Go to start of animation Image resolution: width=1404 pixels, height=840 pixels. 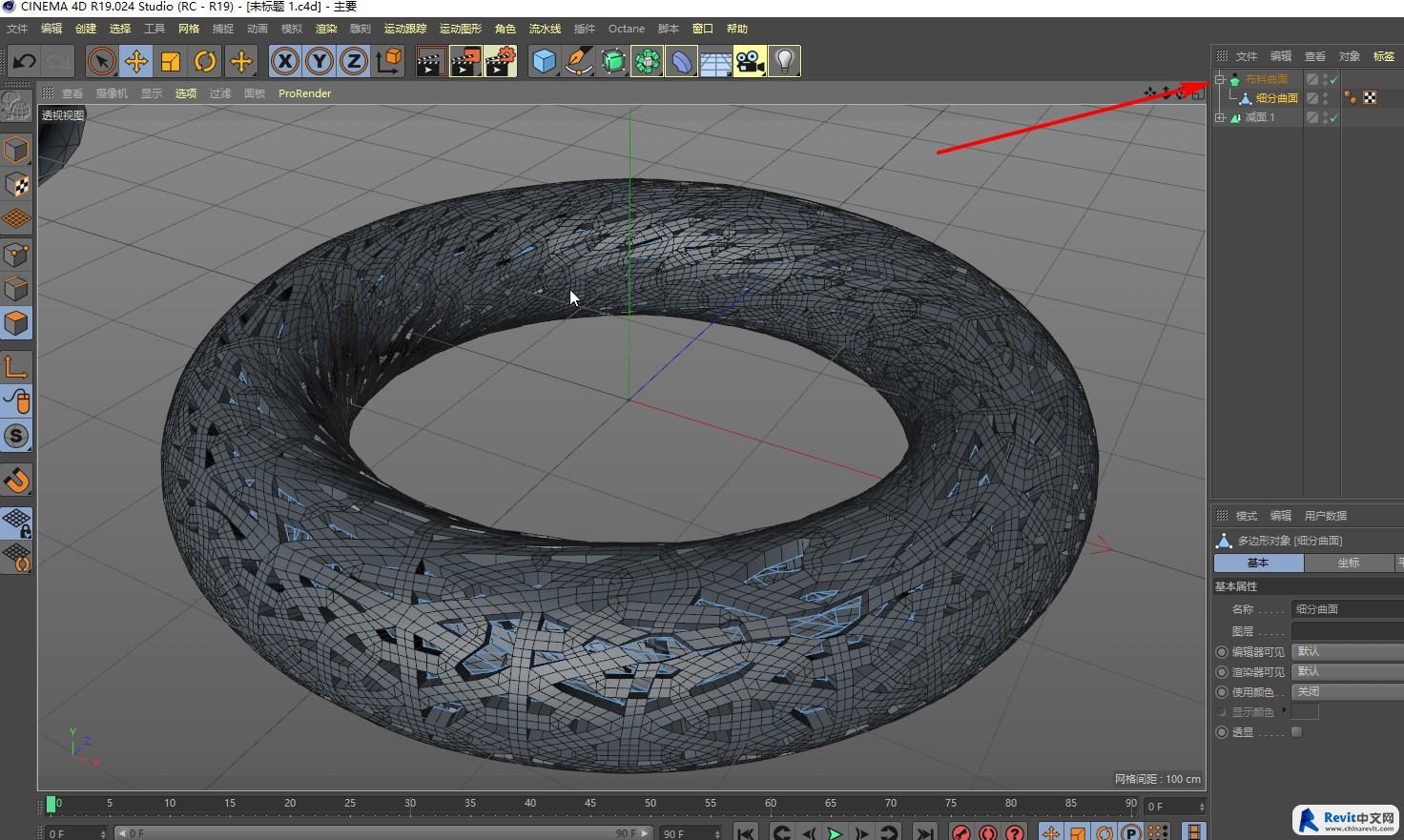746,832
